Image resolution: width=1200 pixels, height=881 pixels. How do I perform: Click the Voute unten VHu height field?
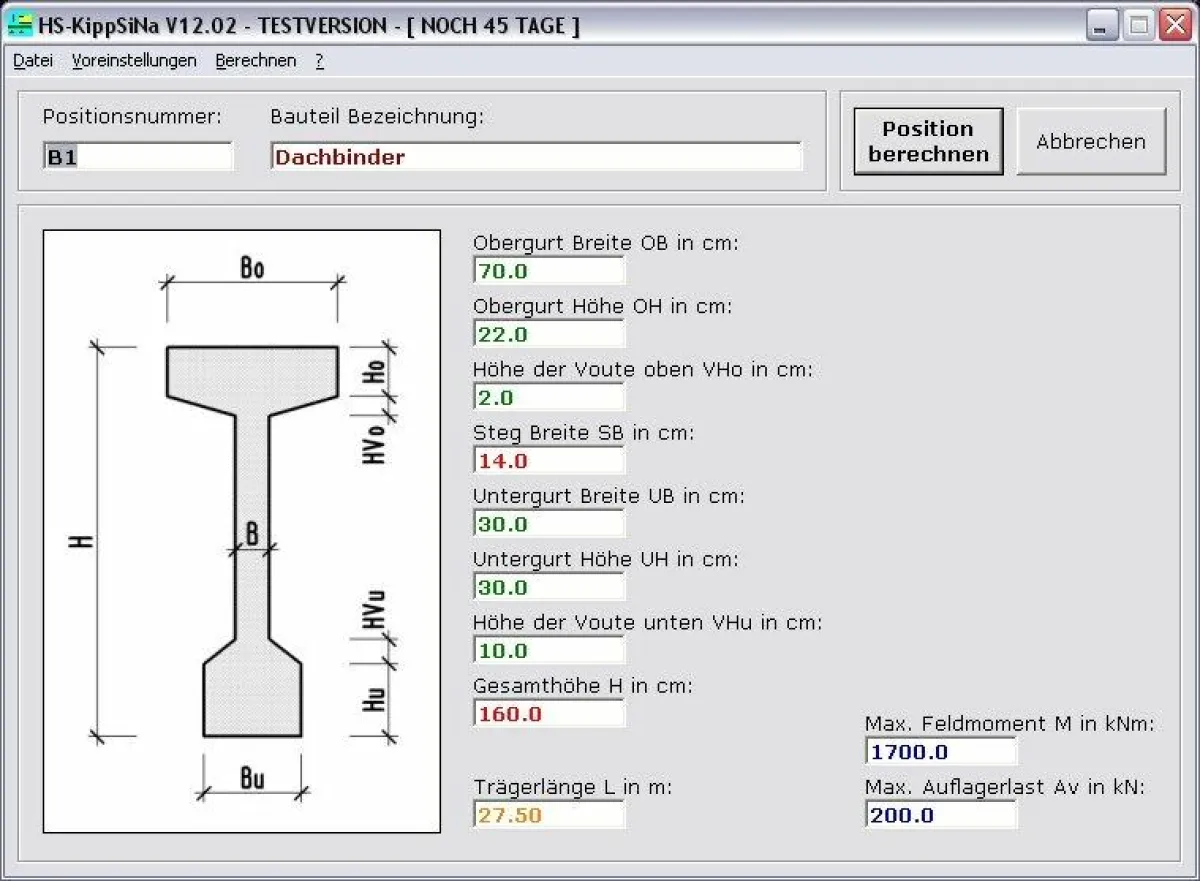[549, 651]
